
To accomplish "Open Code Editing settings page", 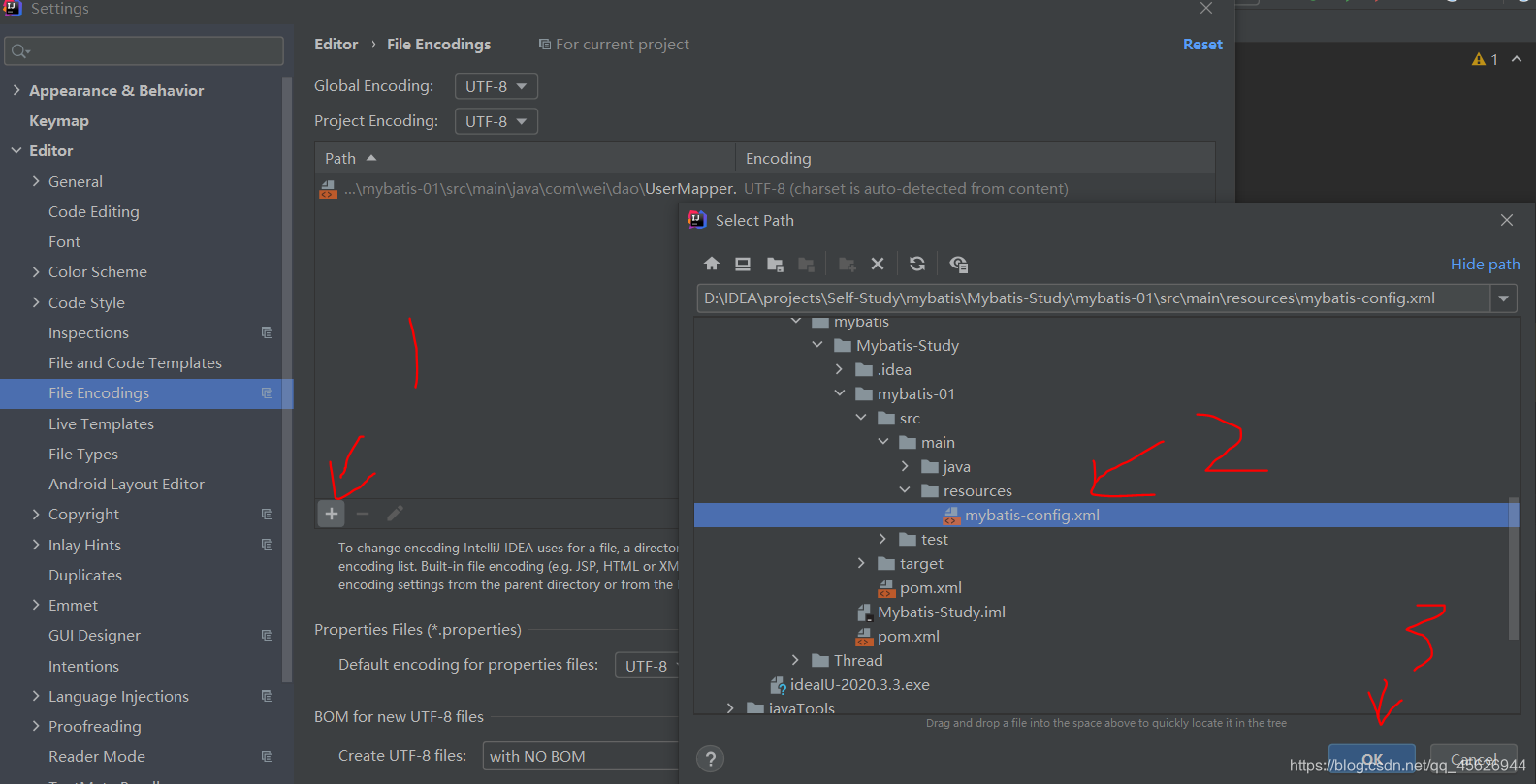I will (x=94, y=211).
